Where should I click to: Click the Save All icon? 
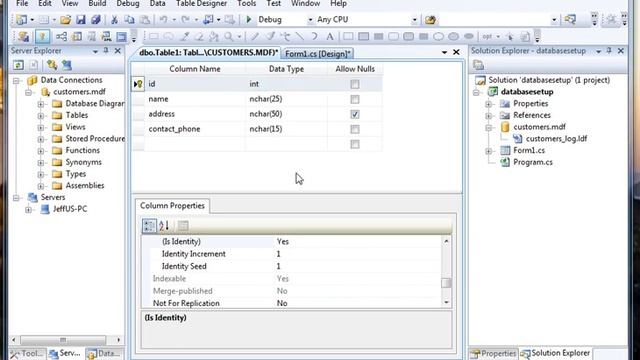[x=96, y=20]
